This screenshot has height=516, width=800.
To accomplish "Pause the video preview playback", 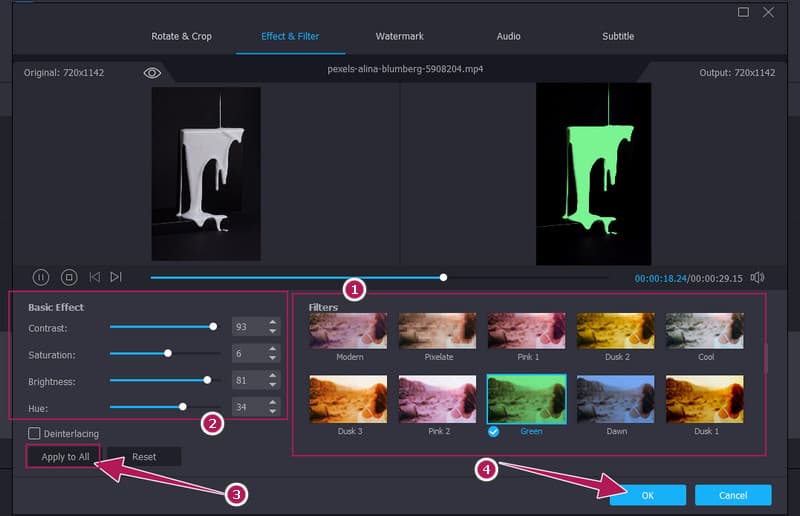I will [x=41, y=277].
